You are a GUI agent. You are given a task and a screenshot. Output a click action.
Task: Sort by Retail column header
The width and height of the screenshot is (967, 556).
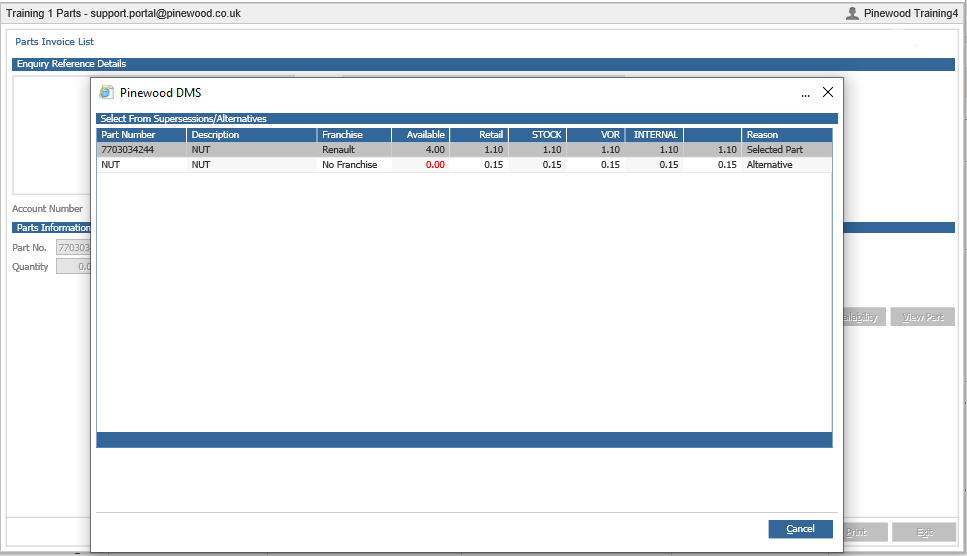point(479,134)
